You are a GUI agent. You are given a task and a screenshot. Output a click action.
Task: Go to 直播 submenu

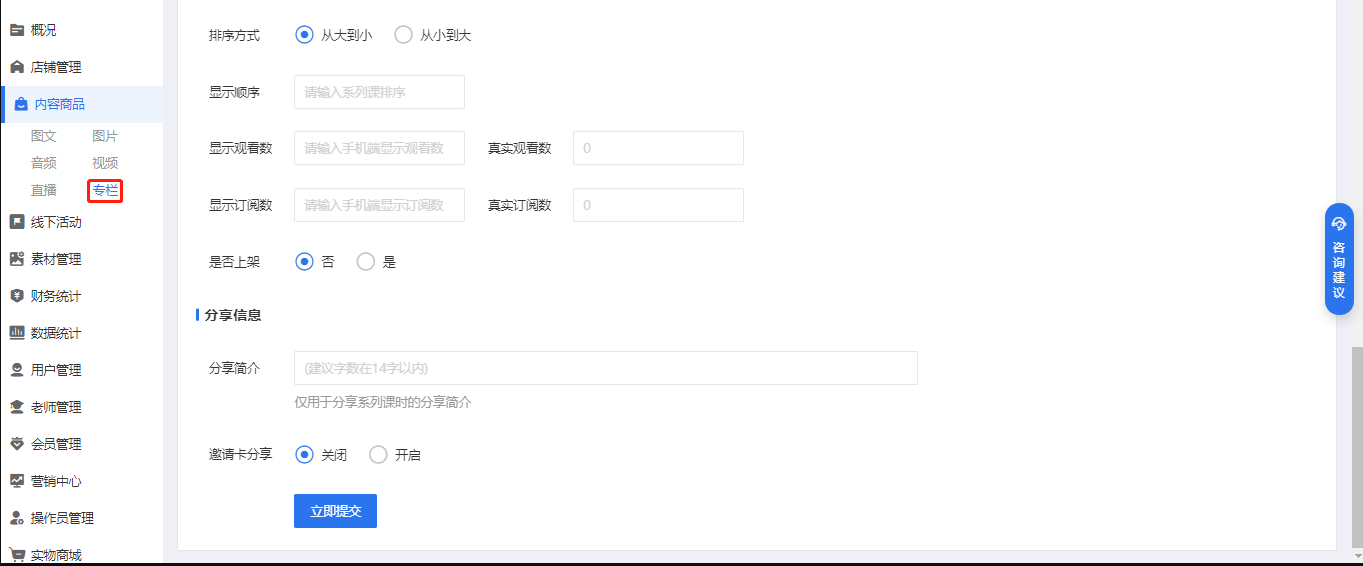click(44, 190)
